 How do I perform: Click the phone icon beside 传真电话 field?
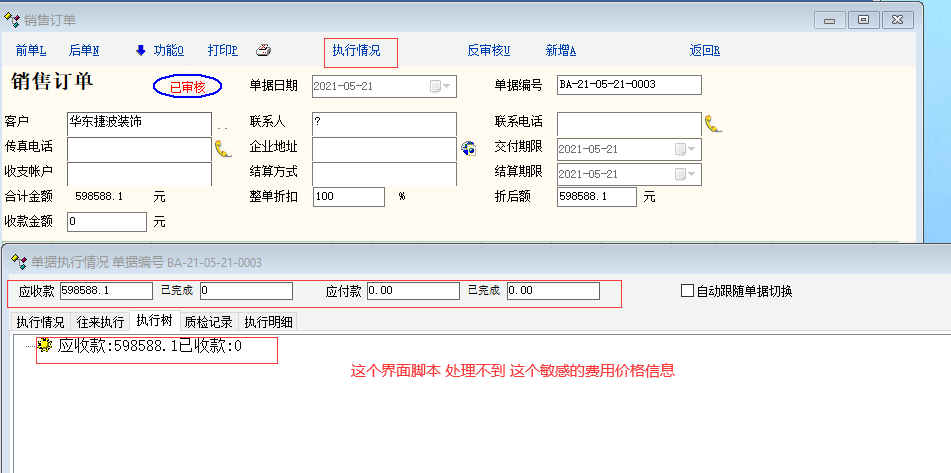223,148
